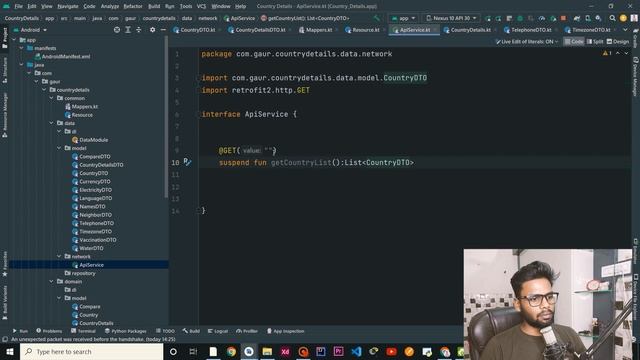The image size is (640, 360).
Task: Open the File menu
Action: click(19, 6)
